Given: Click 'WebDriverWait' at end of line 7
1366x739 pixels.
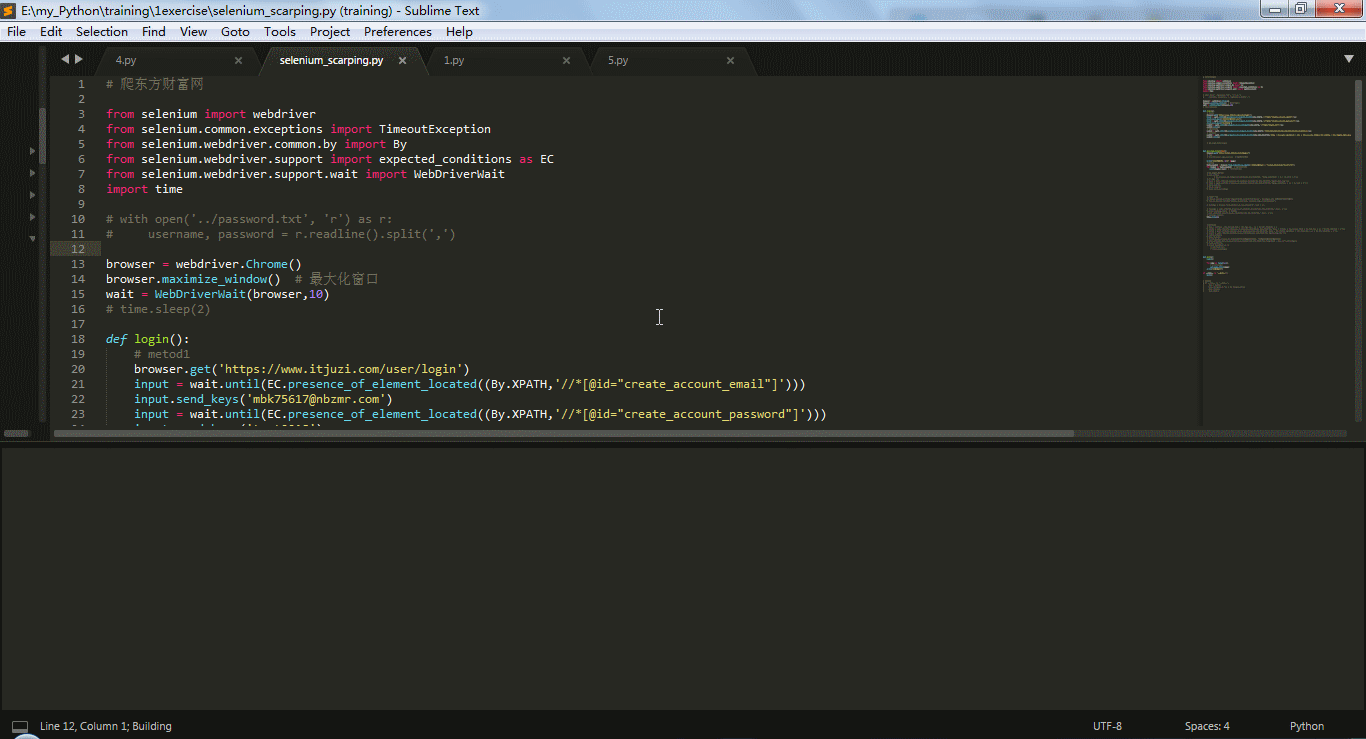Looking at the screenshot, I should coord(459,174).
